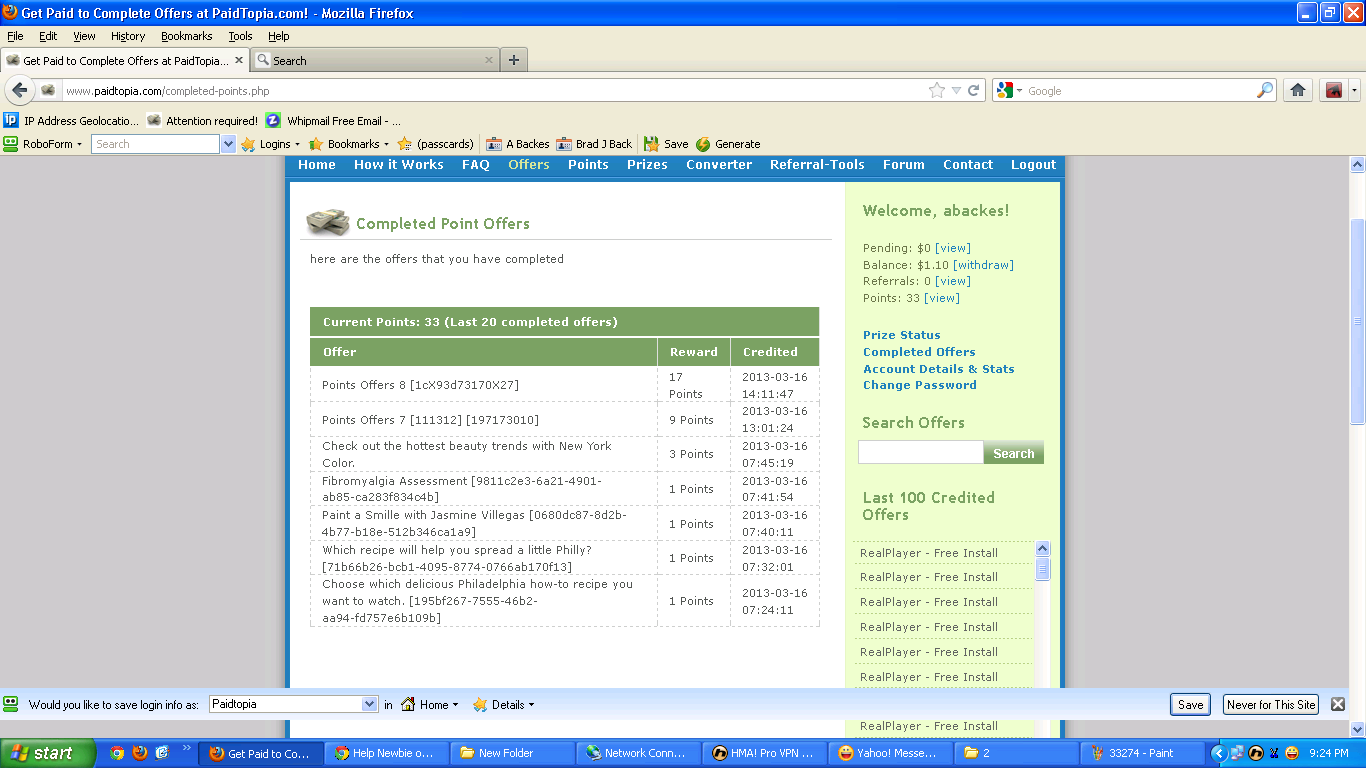Click the green Search offers button
This screenshot has width=1366, height=768.
click(x=1014, y=453)
